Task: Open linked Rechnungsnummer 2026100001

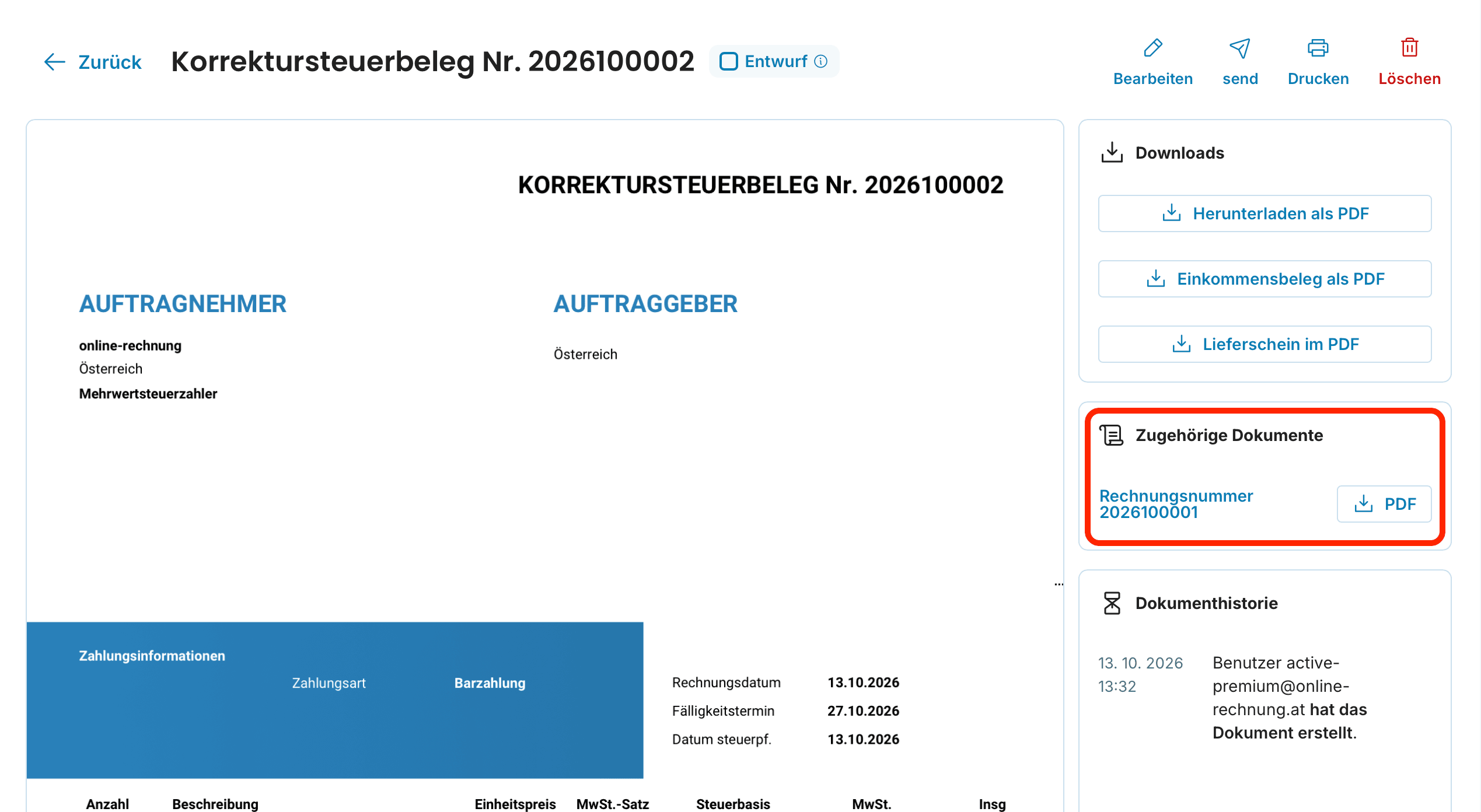Action: [1176, 504]
